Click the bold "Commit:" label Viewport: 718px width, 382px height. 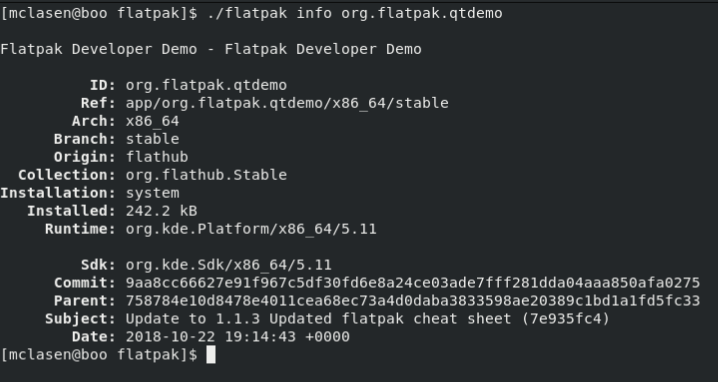click(85, 283)
